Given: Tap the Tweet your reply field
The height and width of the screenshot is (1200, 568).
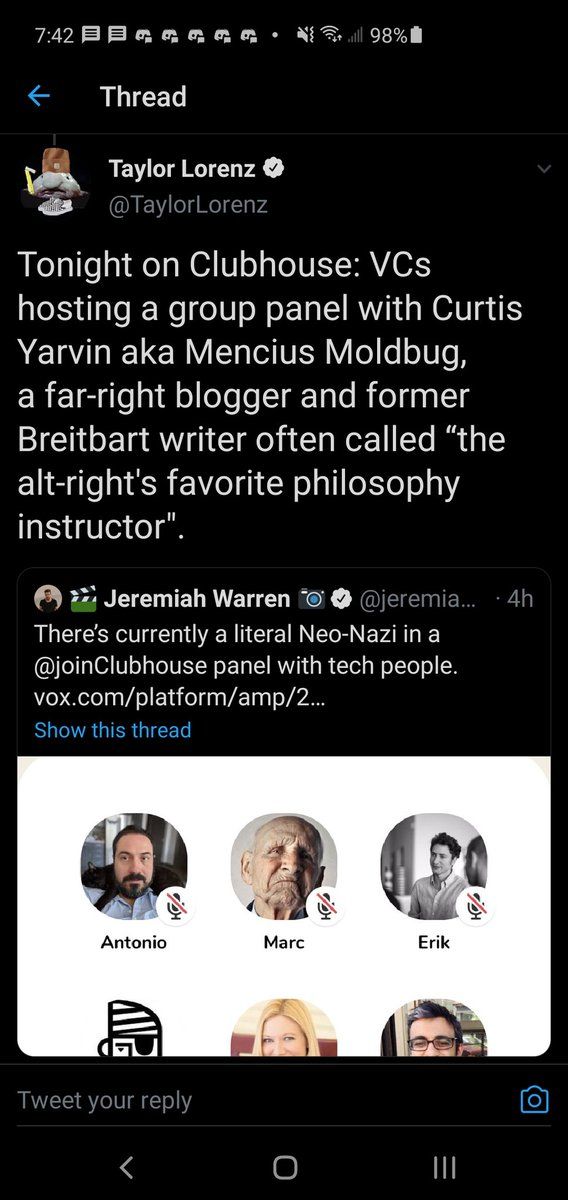Looking at the screenshot, I should [x=260, y=1101].
